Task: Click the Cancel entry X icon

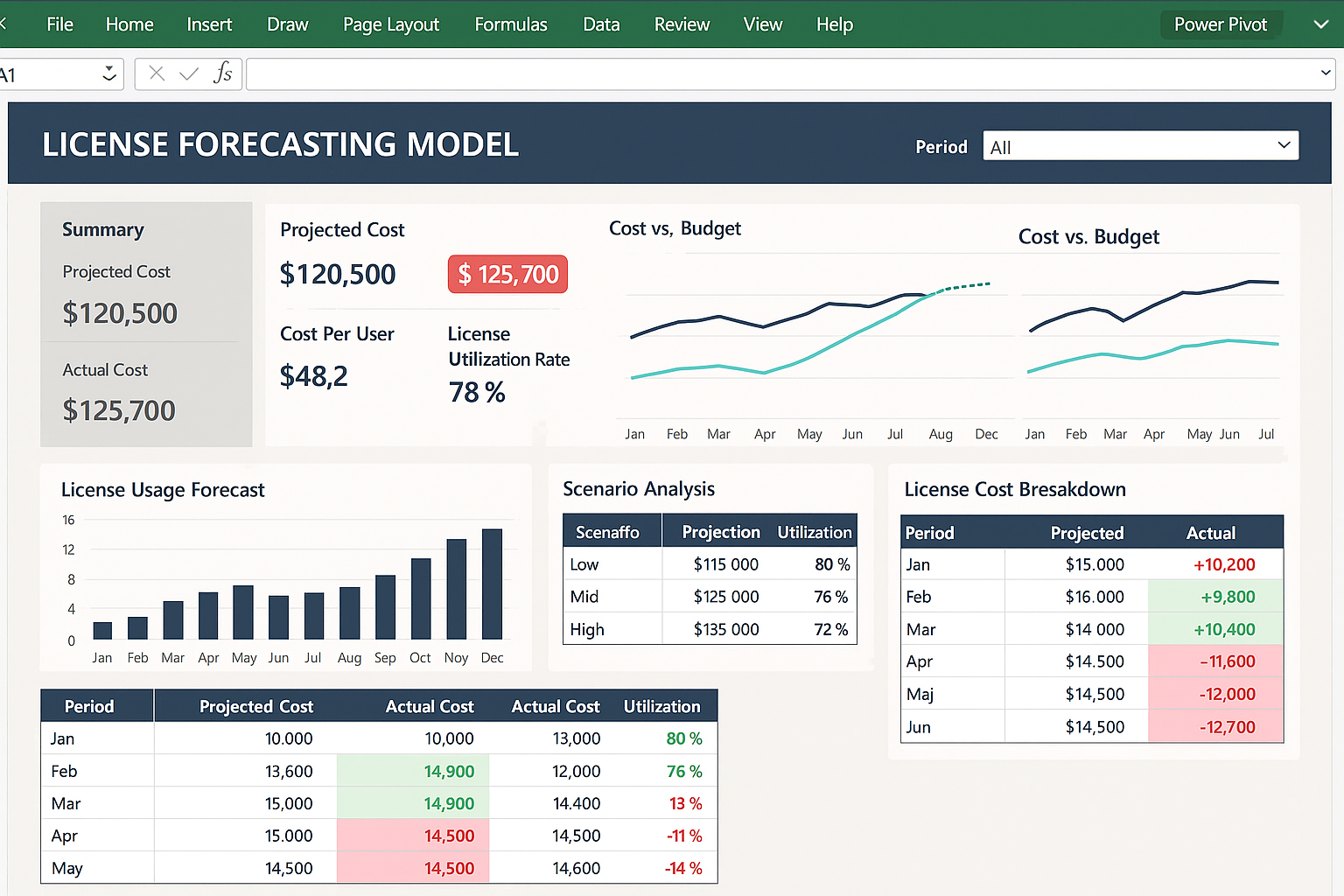Action: (157, 73)
